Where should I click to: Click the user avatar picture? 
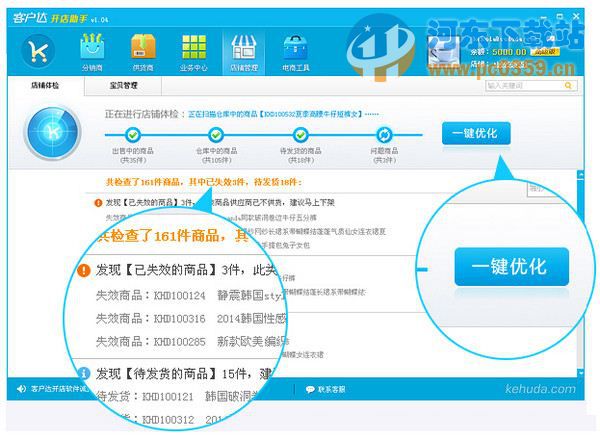pos(444,51)
